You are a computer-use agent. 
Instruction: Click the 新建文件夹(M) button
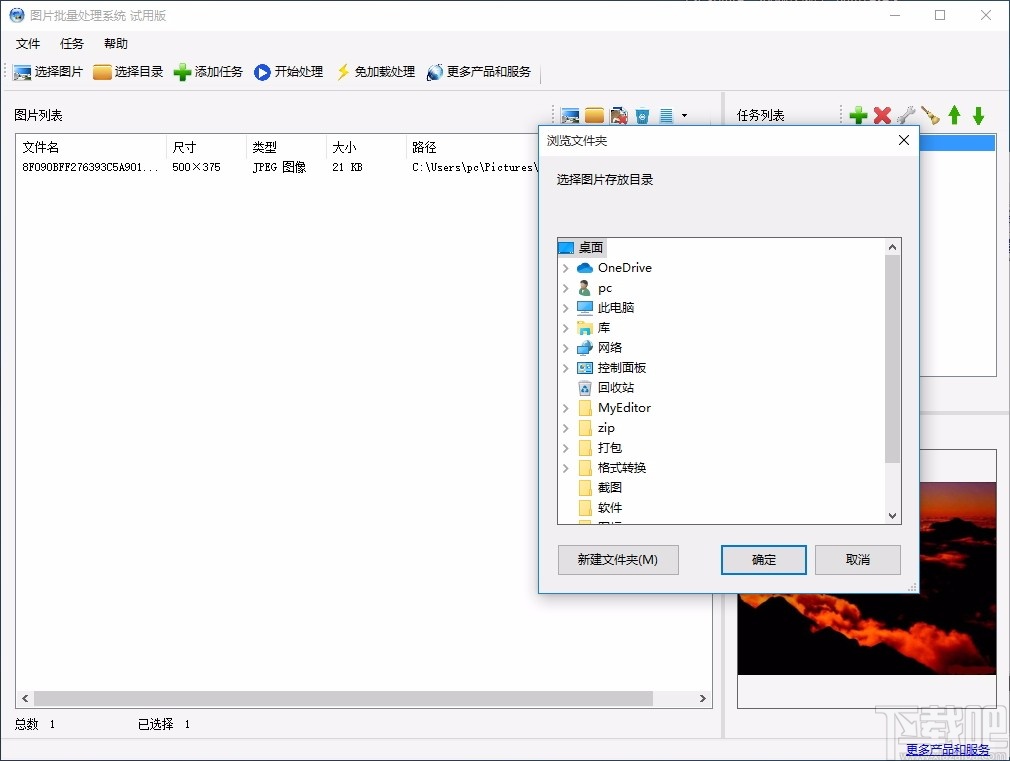(617, 560)
